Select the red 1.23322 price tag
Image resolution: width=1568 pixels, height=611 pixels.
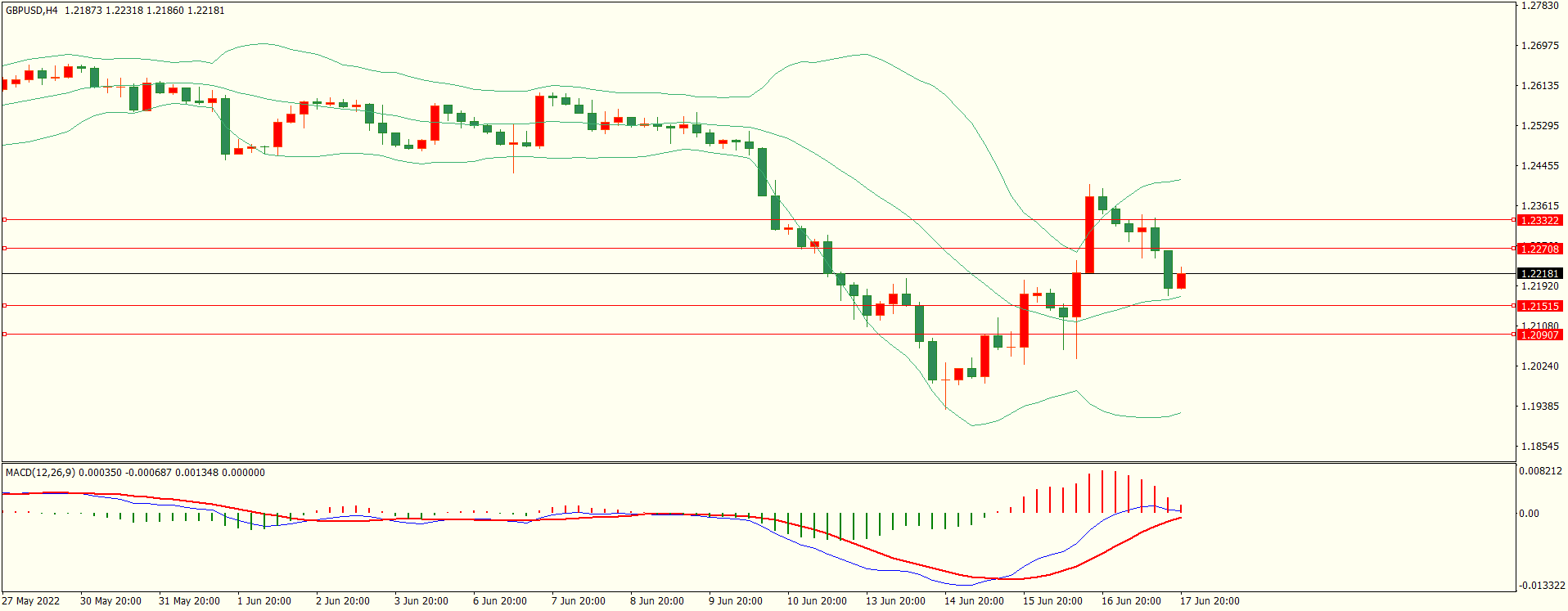pyautogui.click(x=1539, y=220)
